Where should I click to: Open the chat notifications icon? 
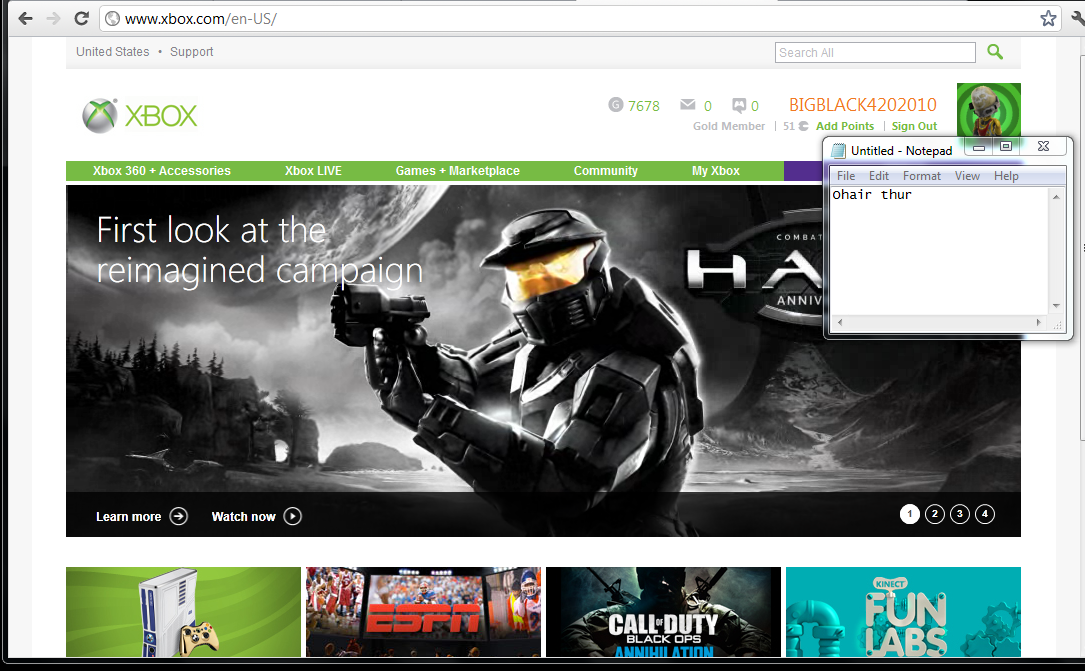pyautogui.click(x=738, y=105)
